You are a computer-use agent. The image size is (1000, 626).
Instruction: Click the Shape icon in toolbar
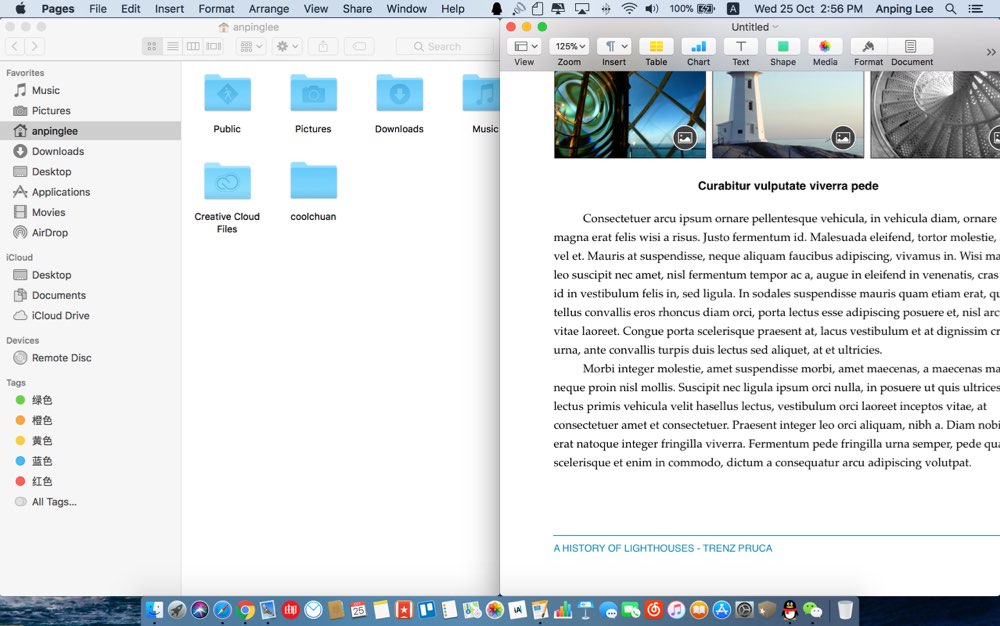coord(783,47)
